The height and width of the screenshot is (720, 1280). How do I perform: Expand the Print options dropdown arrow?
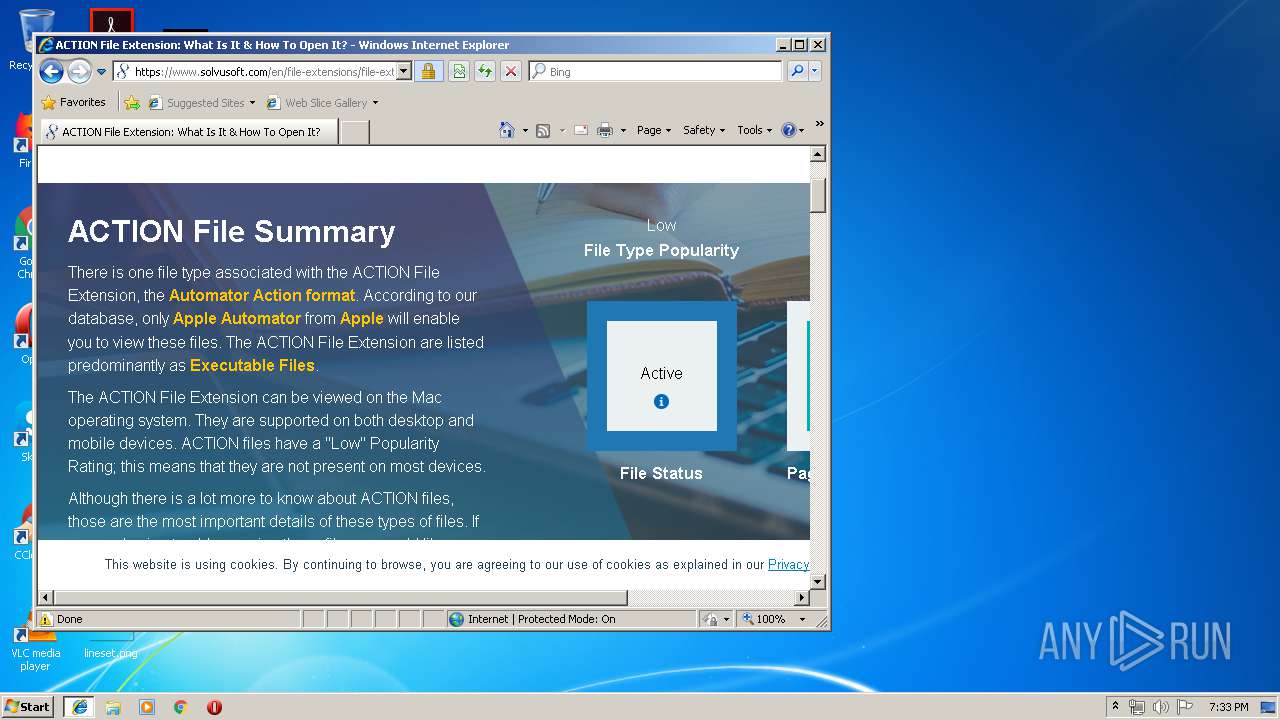[x=623, y=130]
